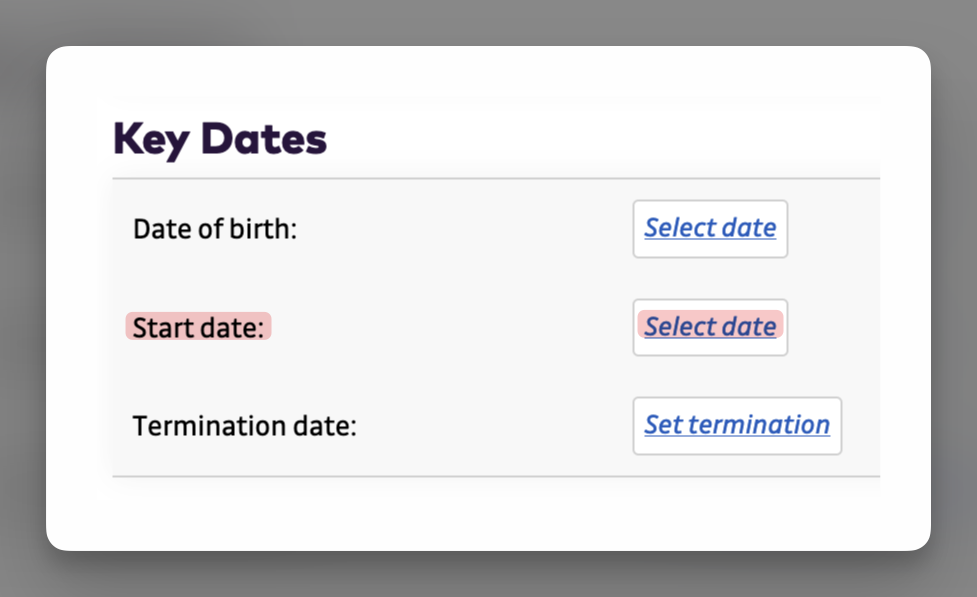Click the divider line under Key Dates

pos(495,176)
